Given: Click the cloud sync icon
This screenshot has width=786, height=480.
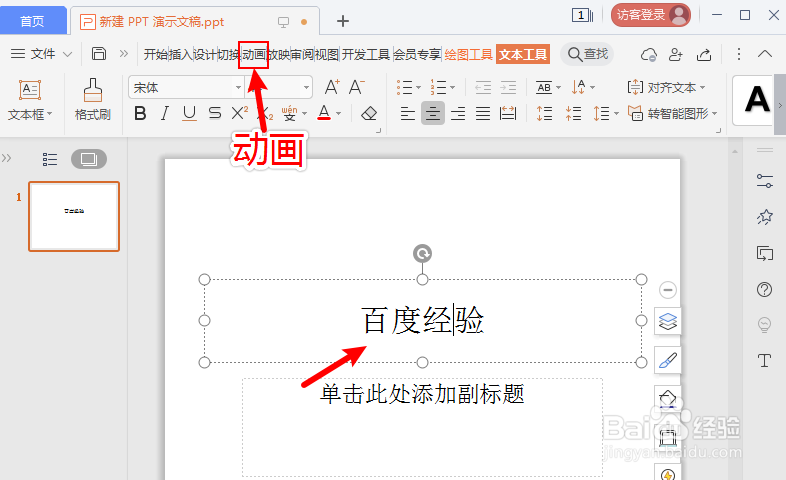Looking at the screenshot, I should [649, 54].
